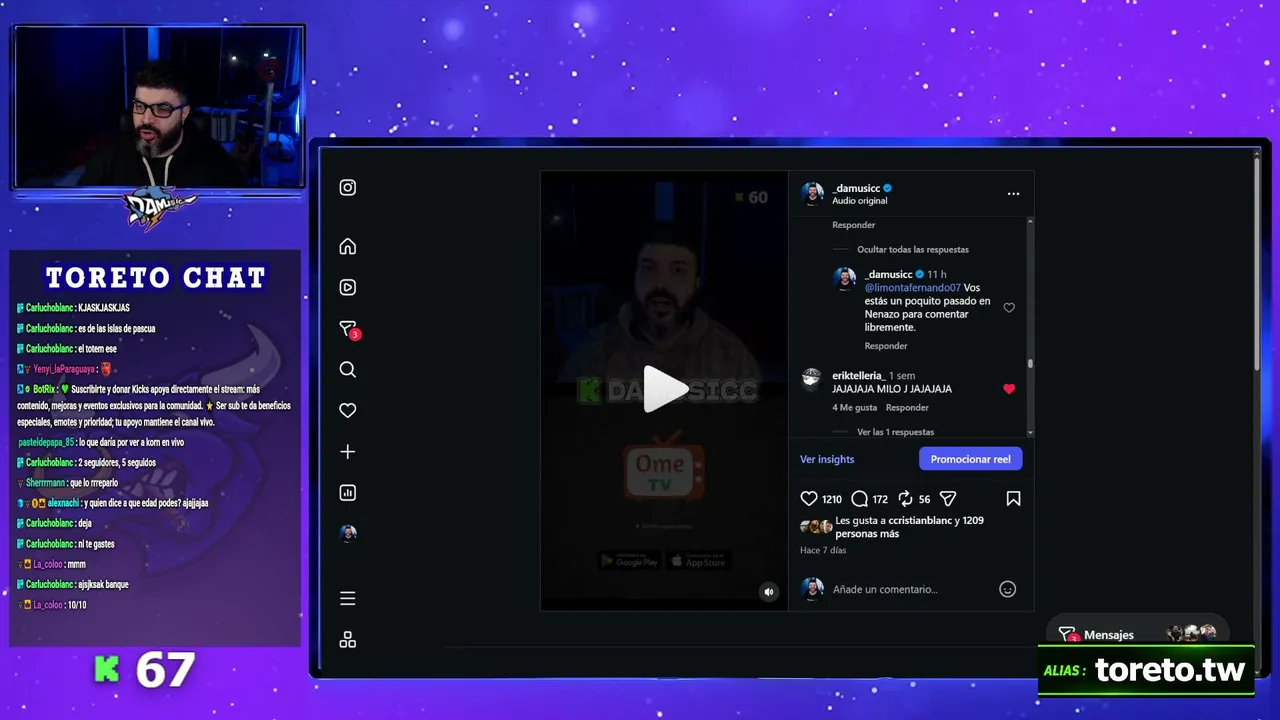The width and height of the screenshot is (1280, 720).
Task: Click the Hace 7 días post timestamp
Action: [x=823, y=551]
